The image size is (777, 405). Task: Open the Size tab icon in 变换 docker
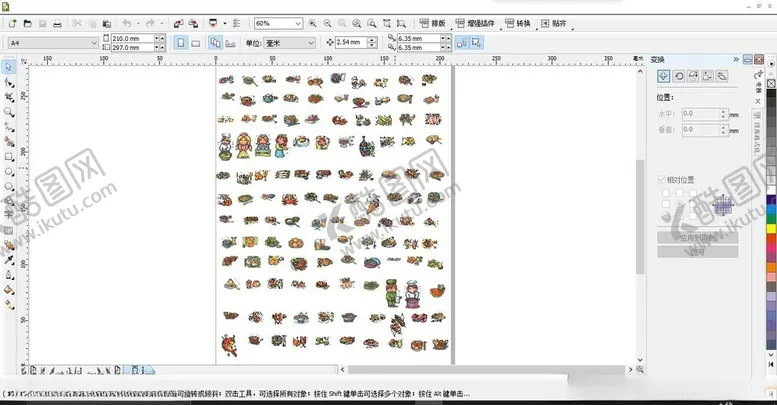707,76
